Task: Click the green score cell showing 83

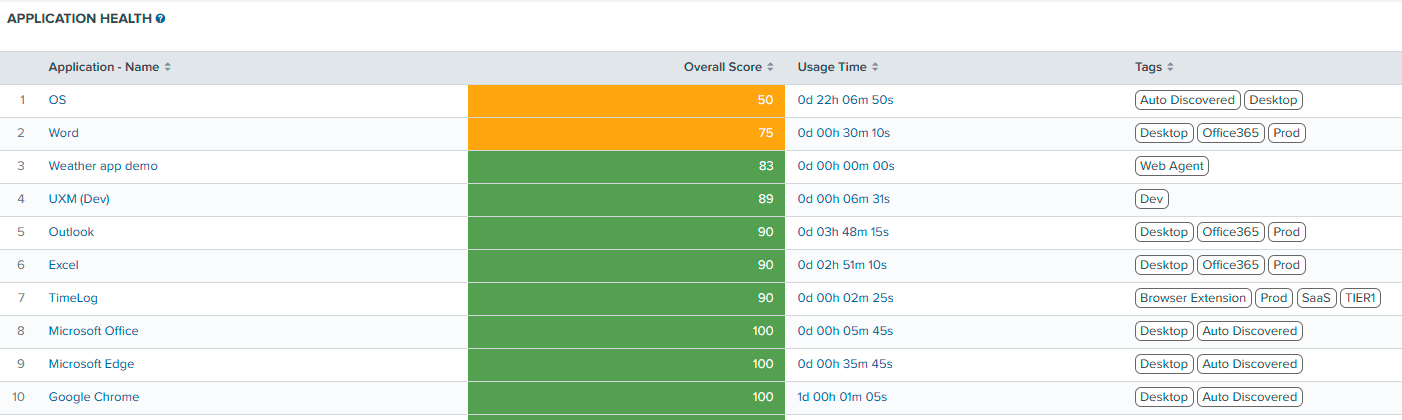Action: [x=626, y=166]
